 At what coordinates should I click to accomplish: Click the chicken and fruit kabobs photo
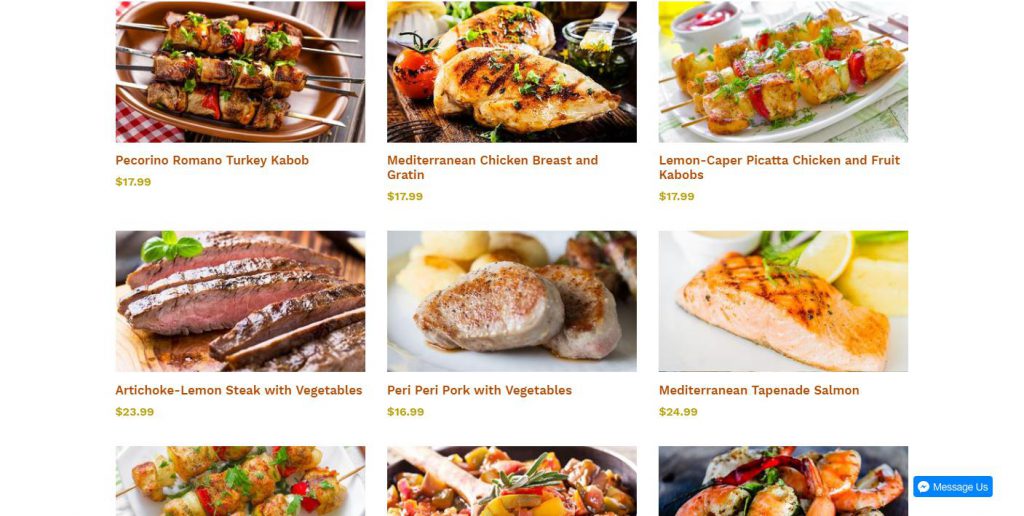coord(783,72)
